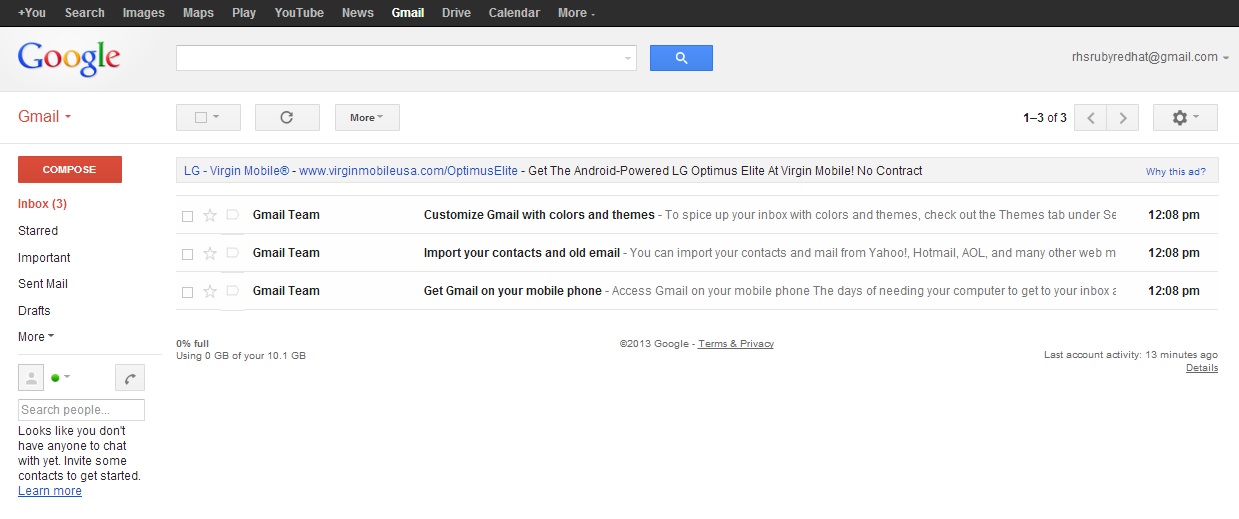Expand the More labels list in sidebar
This screenshot has height=519, width=1239.
click(x=36, y=337)
